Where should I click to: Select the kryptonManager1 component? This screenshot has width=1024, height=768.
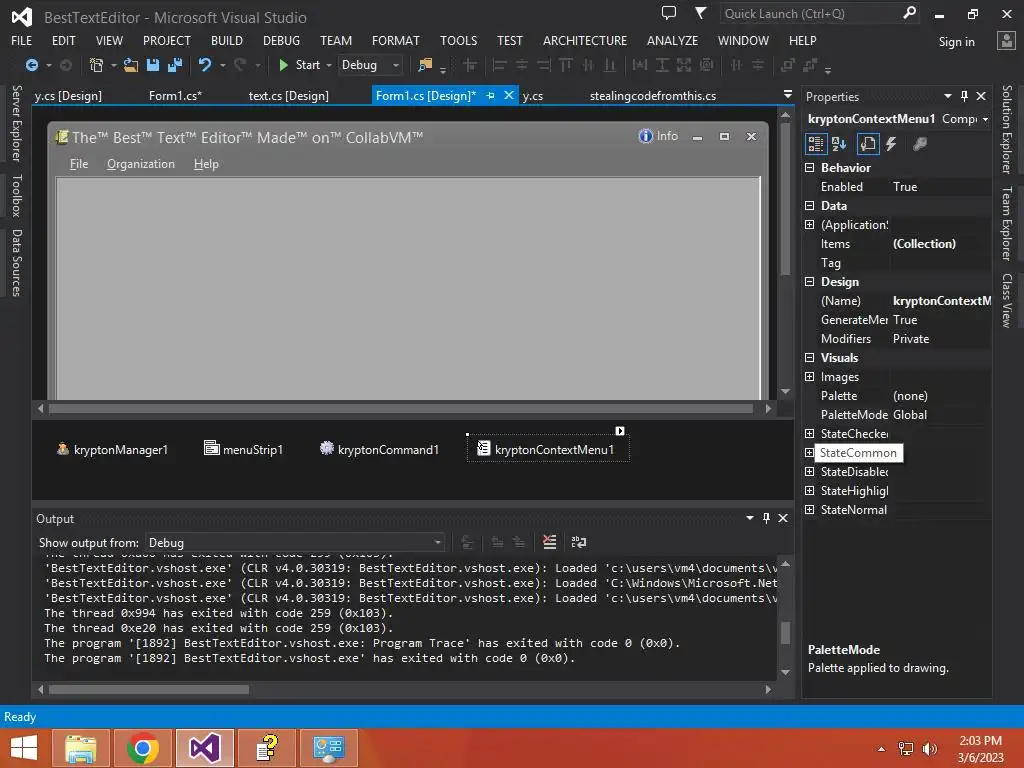(x=112, y=449)
